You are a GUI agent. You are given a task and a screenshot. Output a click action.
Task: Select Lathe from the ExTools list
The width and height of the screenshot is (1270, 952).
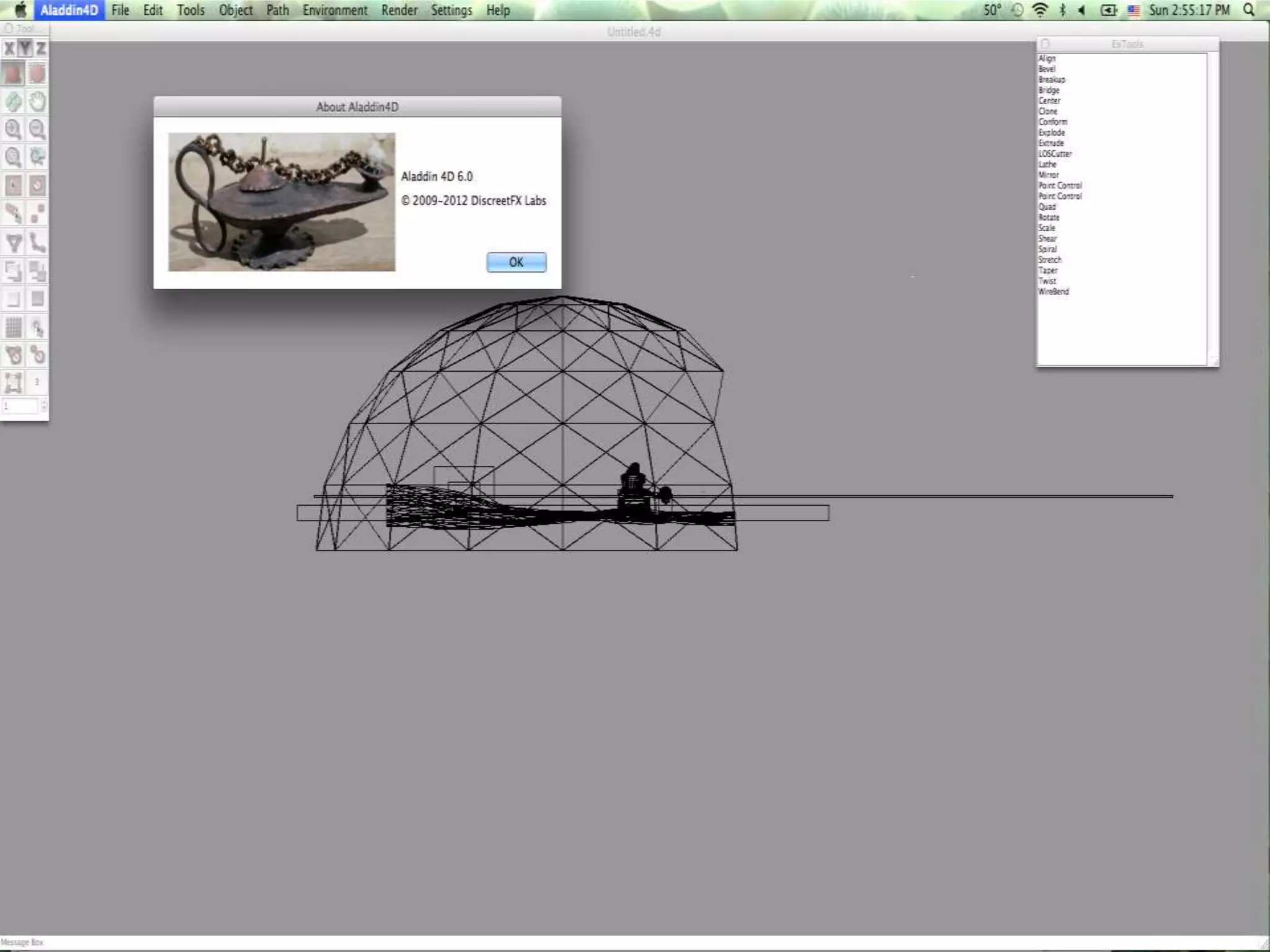[x=1047, y=164]
